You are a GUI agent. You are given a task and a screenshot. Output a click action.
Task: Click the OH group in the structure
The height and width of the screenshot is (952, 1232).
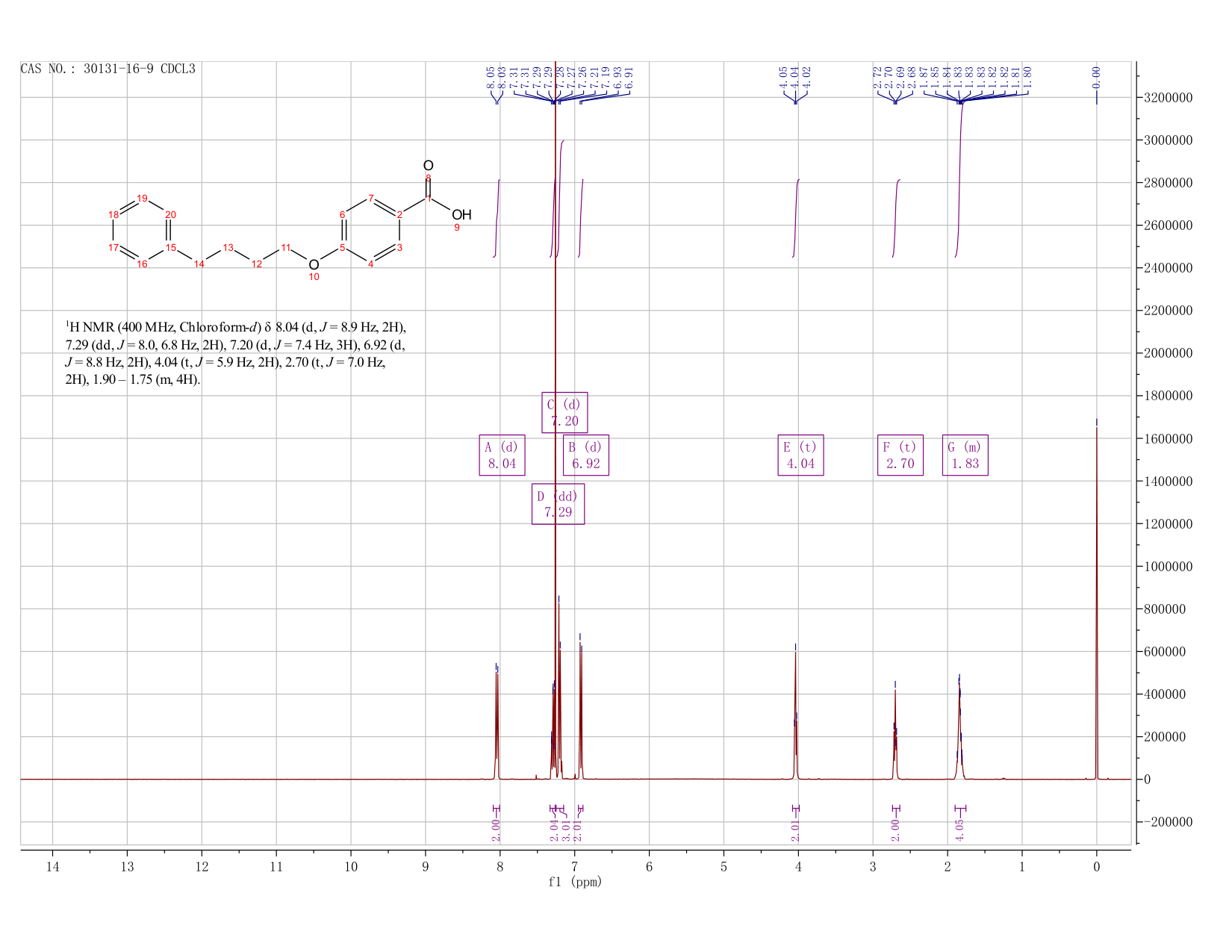(461, 215)
